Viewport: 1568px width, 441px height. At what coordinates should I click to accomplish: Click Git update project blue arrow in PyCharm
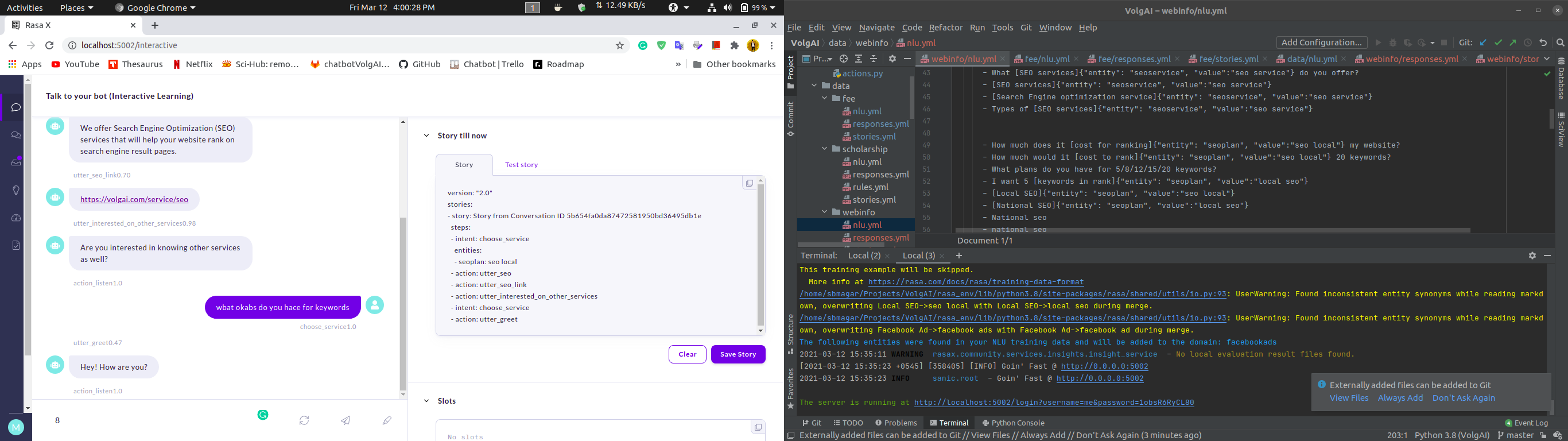click(1484, 42)
